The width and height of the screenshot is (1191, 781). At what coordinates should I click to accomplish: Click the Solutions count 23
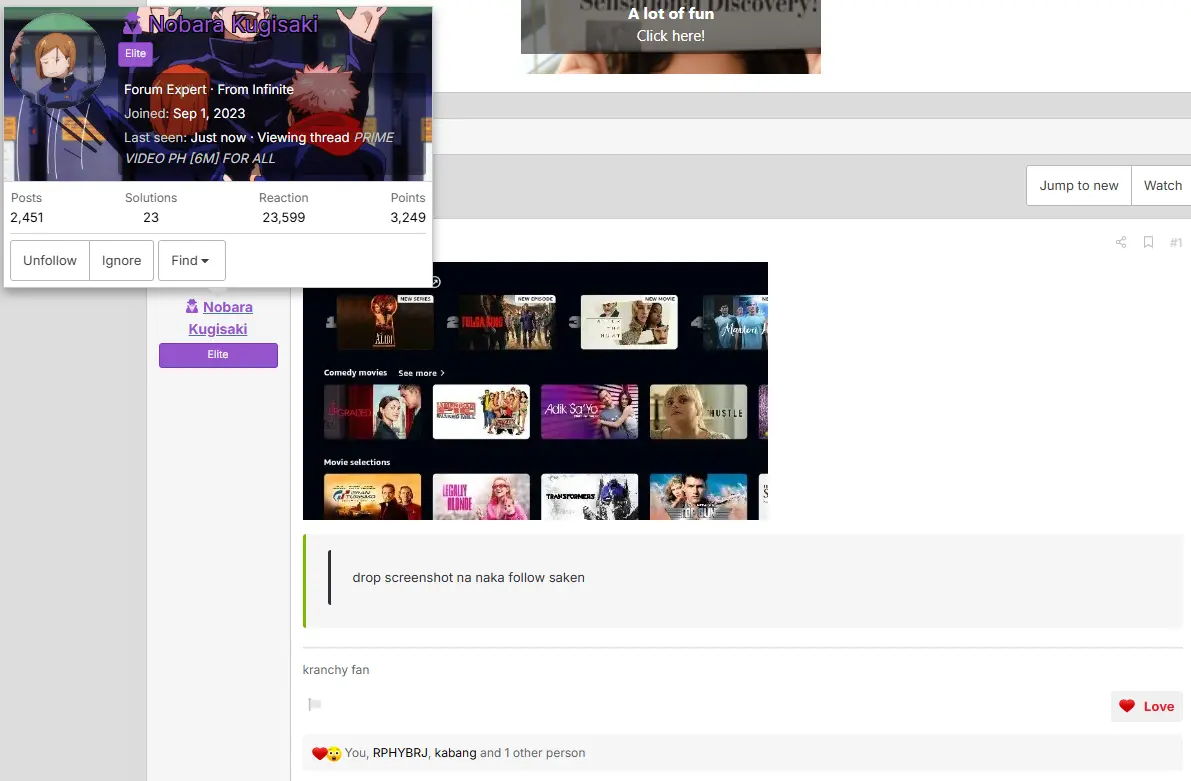151,217
